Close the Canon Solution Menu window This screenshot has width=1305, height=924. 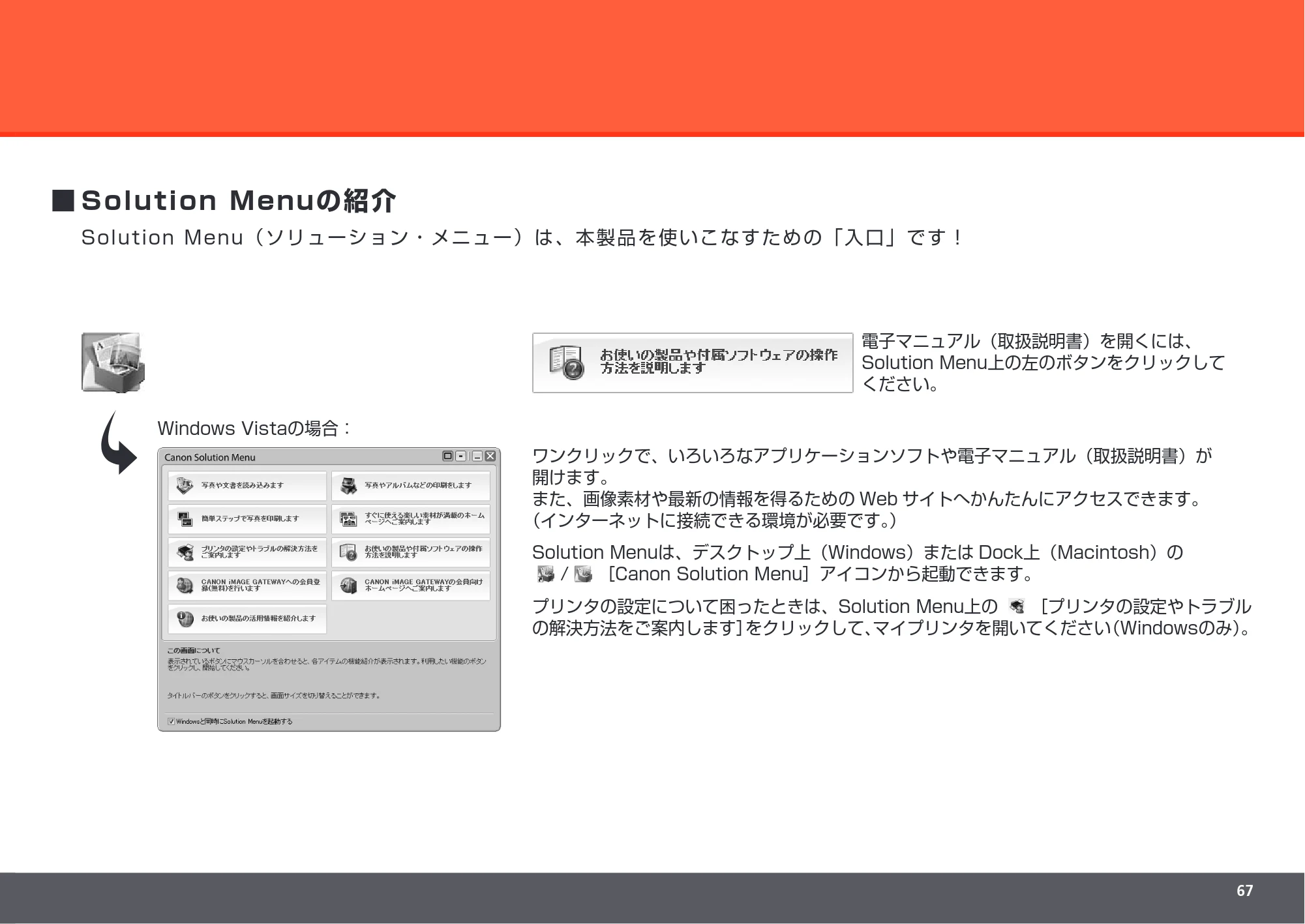tap(490, 456)
